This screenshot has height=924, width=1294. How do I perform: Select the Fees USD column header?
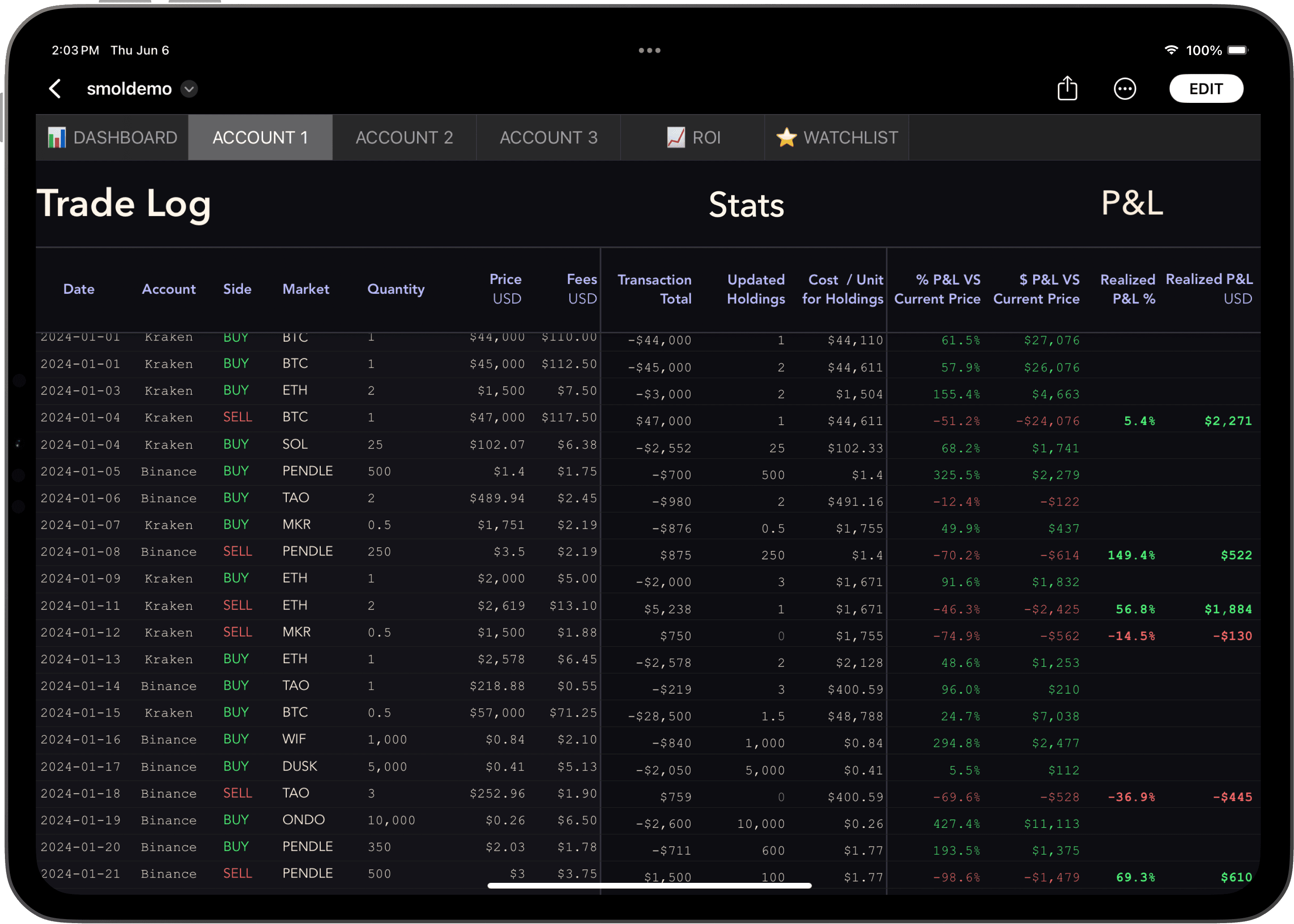[x=582, y=289]
